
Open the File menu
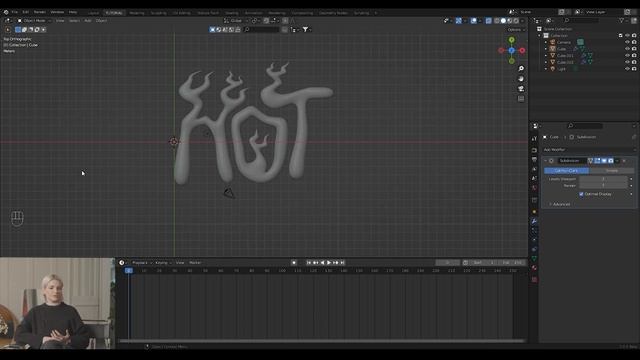click(15, 12)
